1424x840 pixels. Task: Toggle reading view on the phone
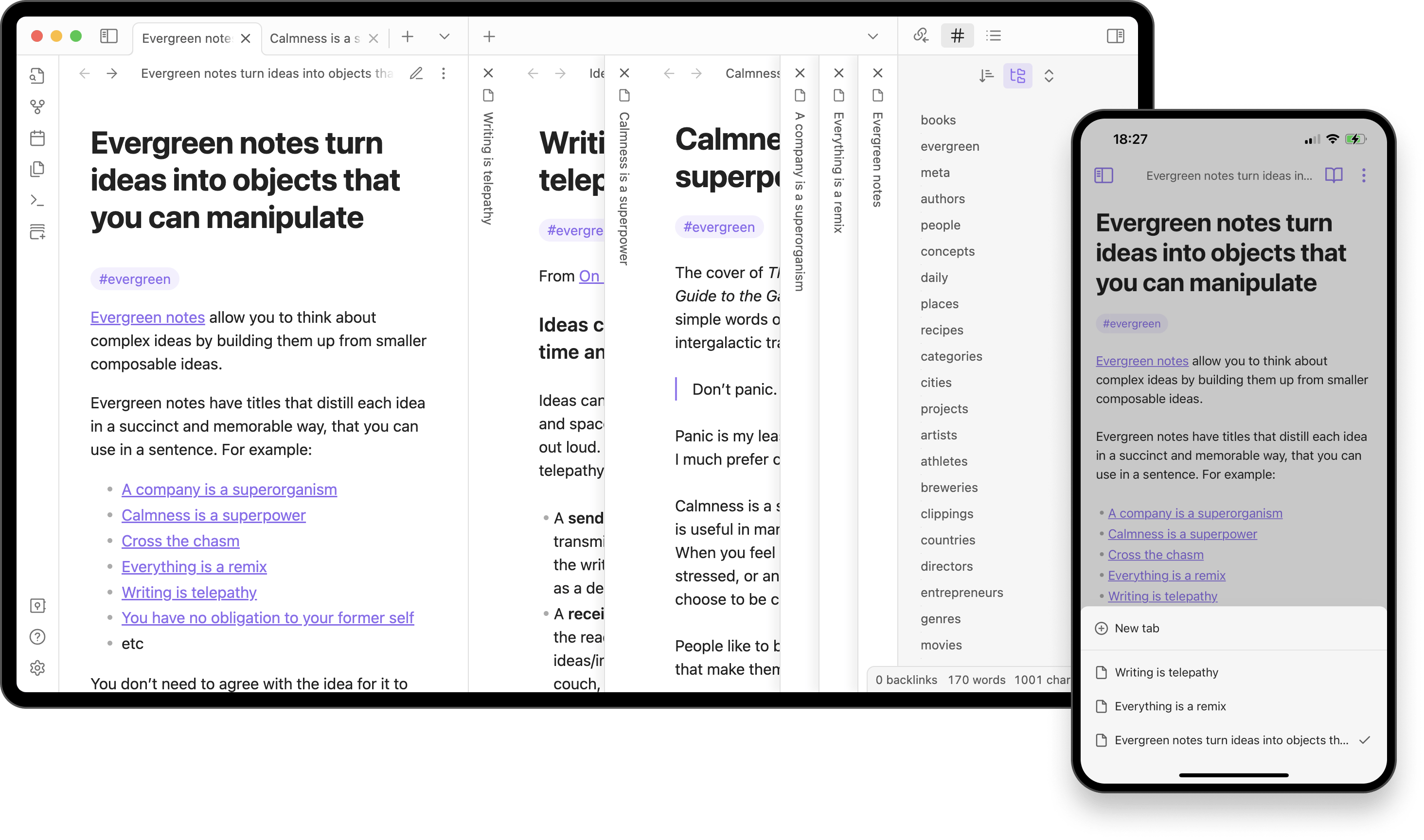(1334, 175)
